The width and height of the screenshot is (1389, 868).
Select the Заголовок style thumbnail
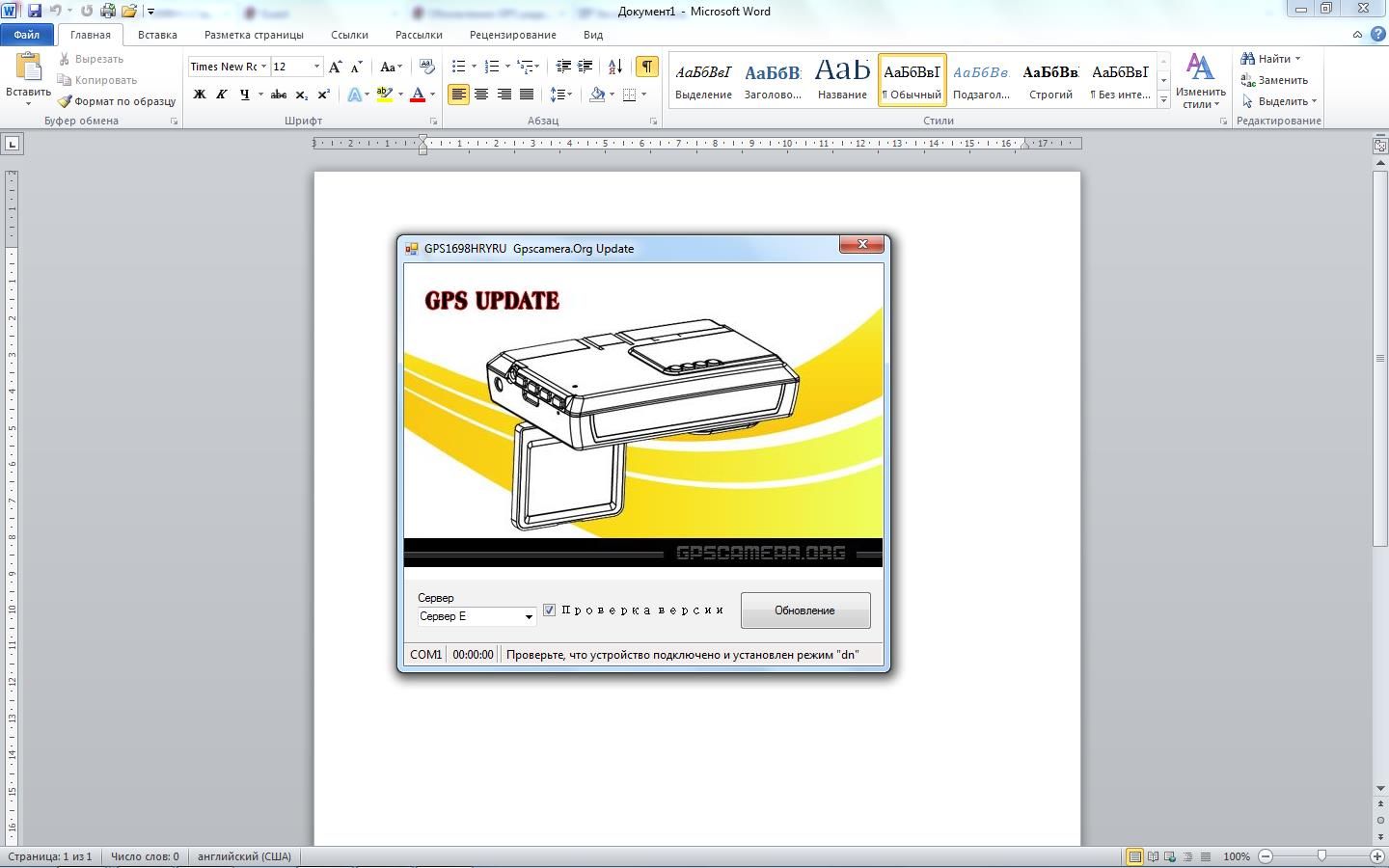tap(773, 79)
